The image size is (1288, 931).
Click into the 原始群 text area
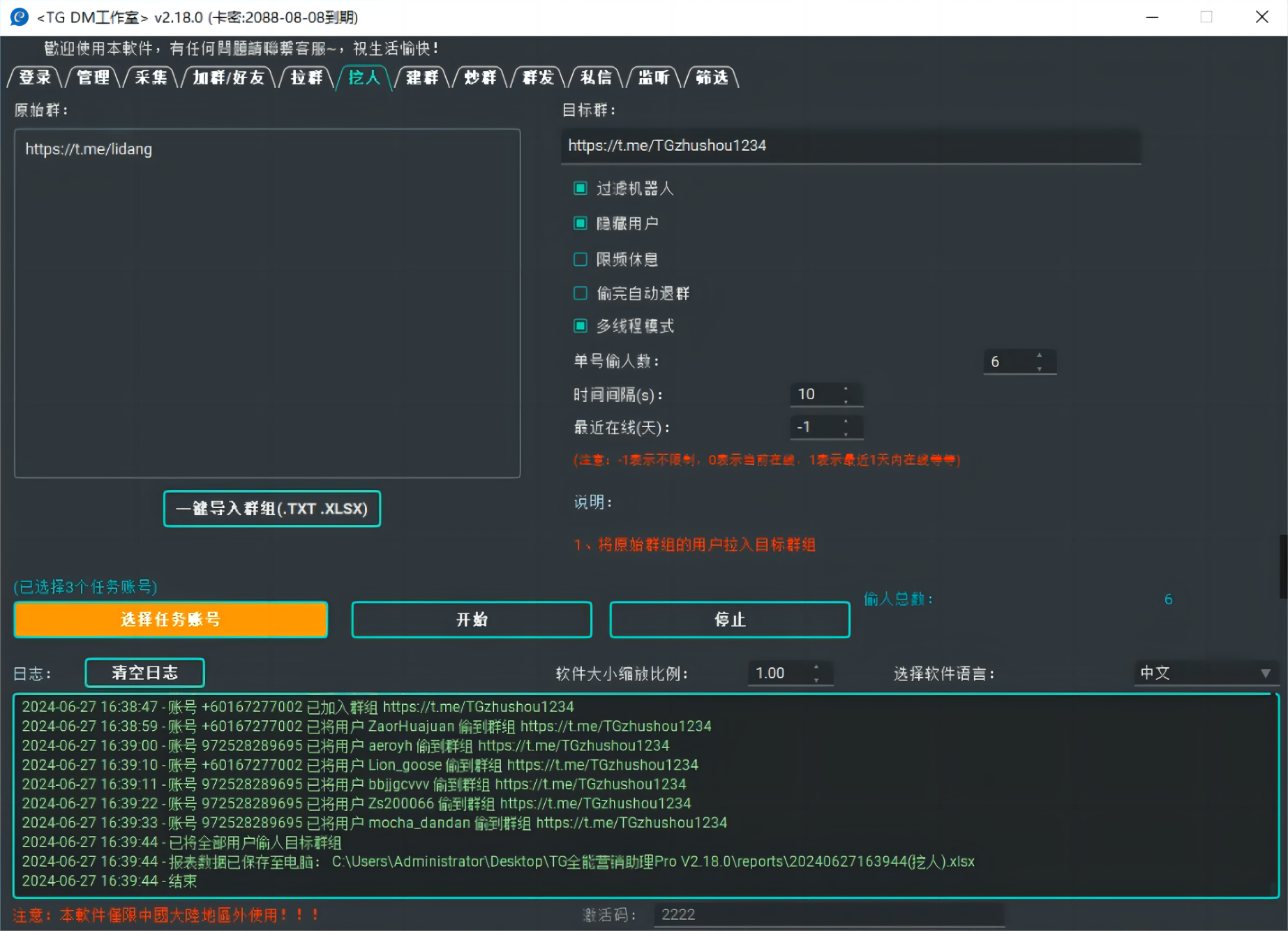click(267, 304)
